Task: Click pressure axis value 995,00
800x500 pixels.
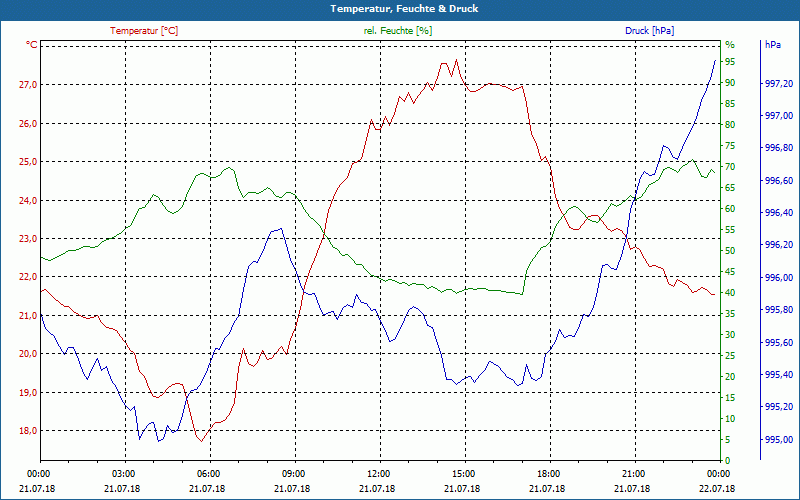Action: point(780,440)
